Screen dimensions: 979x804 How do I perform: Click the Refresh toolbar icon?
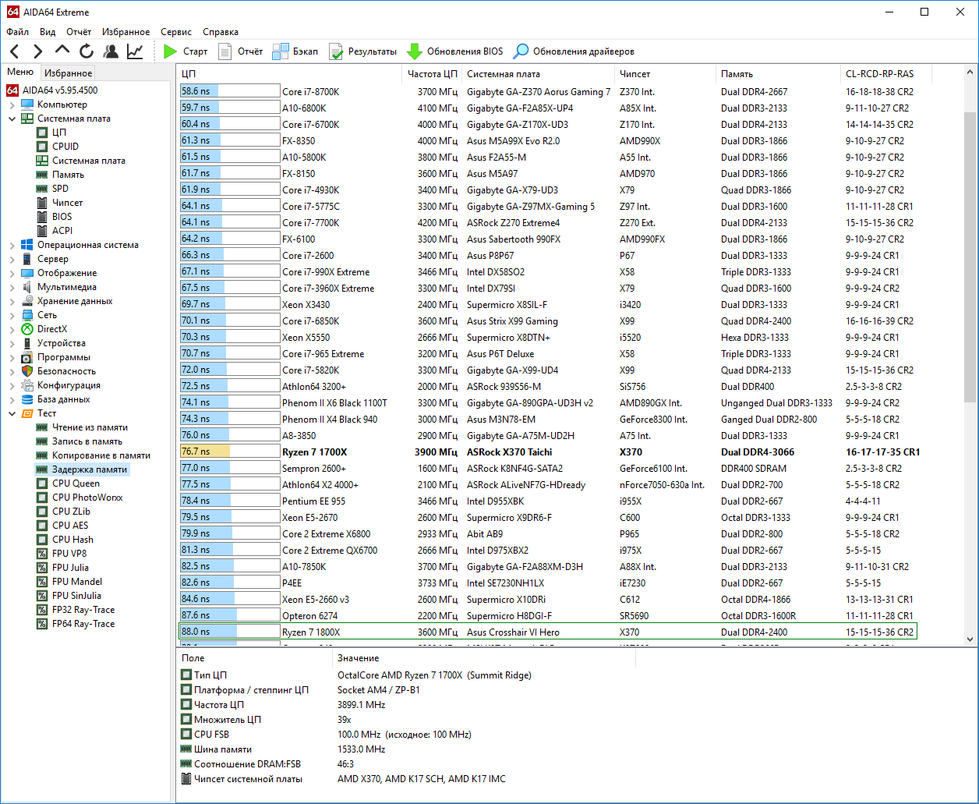point(87,51)
